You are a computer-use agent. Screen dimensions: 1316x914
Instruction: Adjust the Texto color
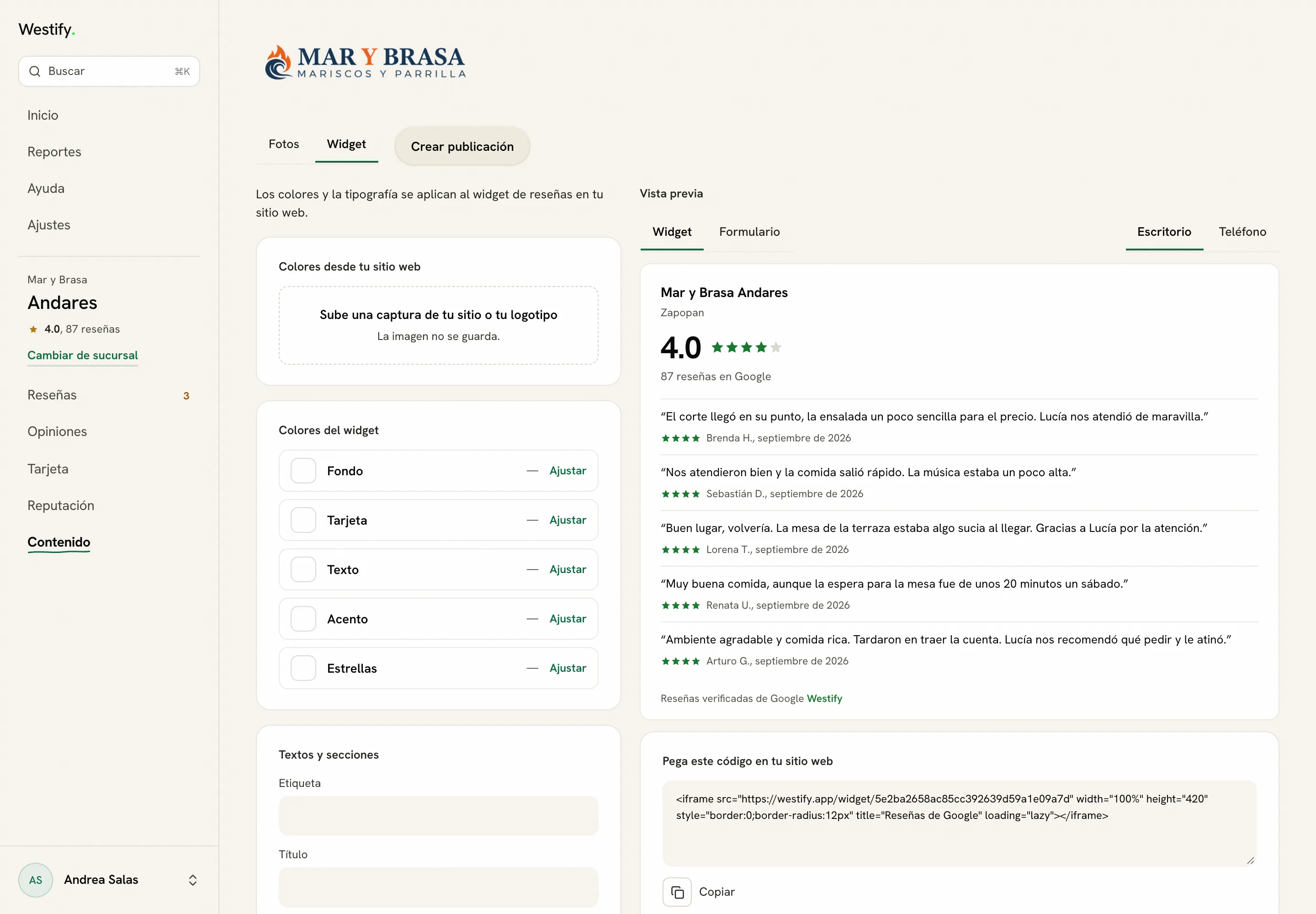(568, 569)
